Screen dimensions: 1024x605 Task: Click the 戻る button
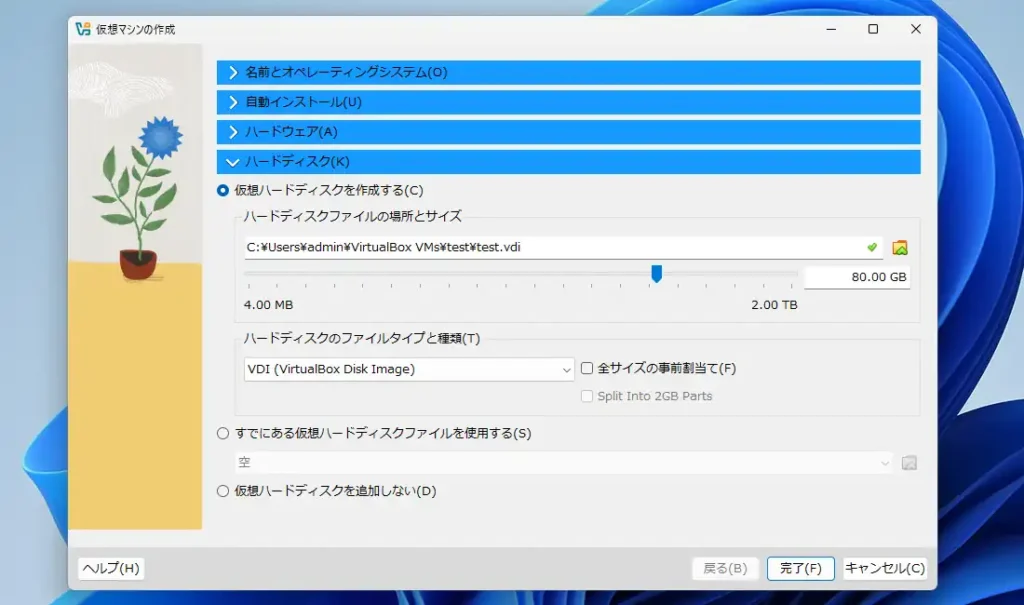coord(725,567)
